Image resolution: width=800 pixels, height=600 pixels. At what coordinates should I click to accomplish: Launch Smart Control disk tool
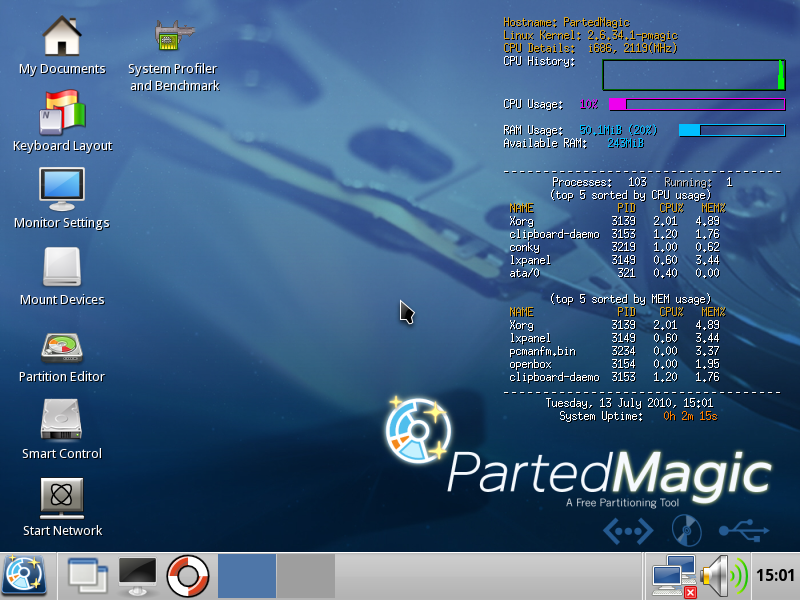(x=62, y=424)
